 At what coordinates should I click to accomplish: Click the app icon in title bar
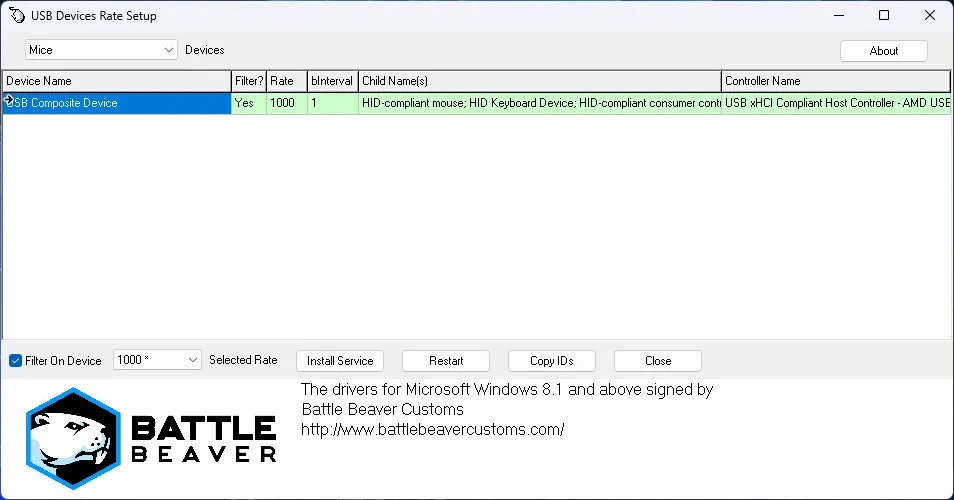click(x=16, y=16)
